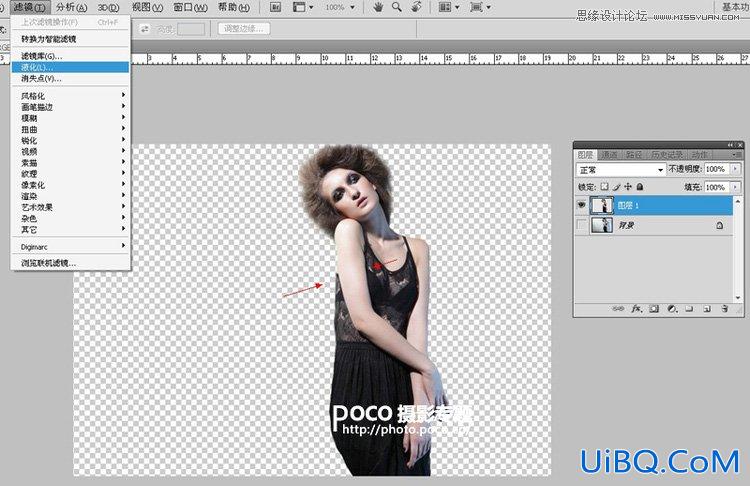Open the 分析 (Analysis) menu
The width and height of the screenshot is (750, 486).
(71, 7)
